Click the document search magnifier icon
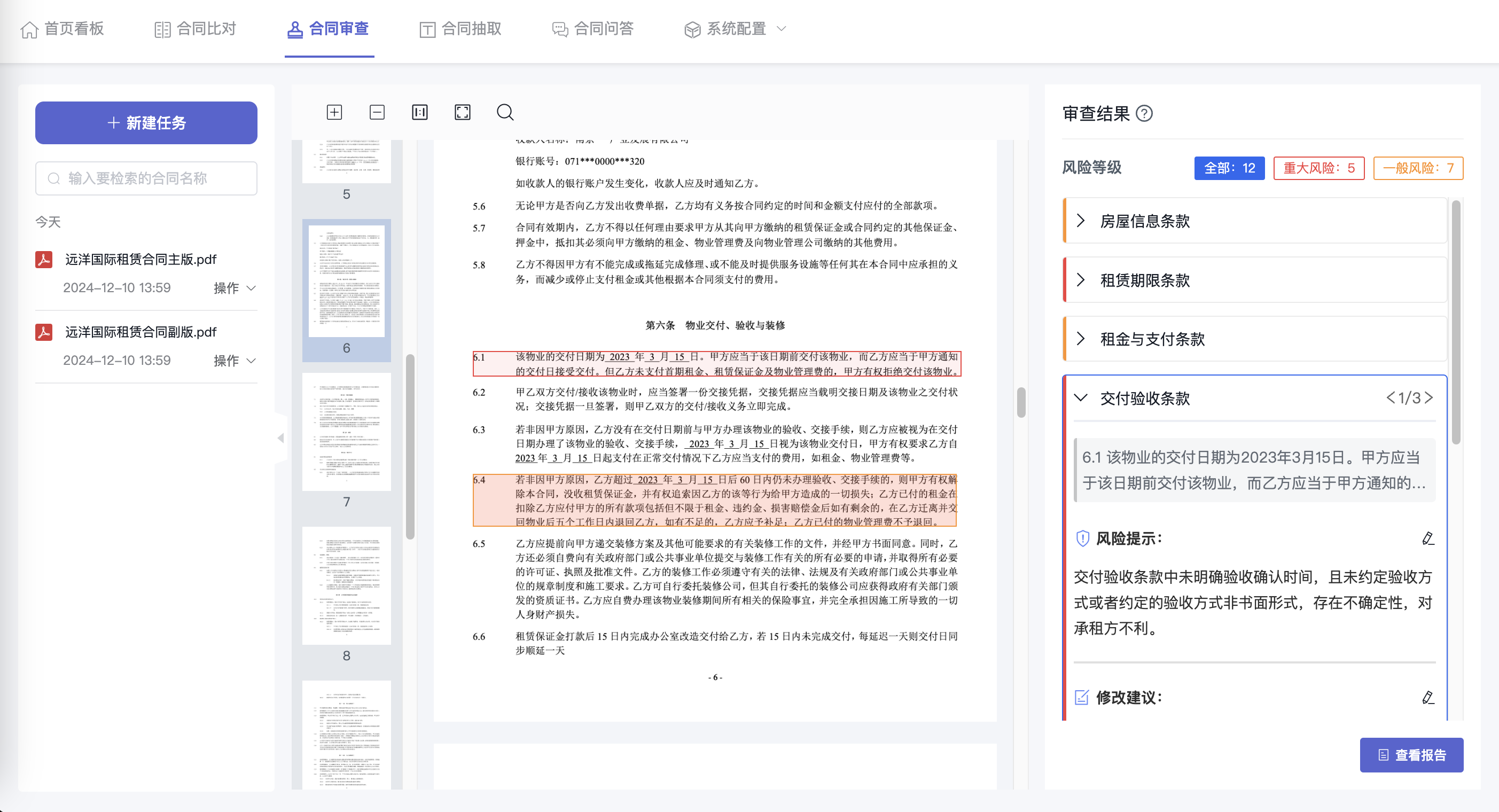 coord(504,112)
